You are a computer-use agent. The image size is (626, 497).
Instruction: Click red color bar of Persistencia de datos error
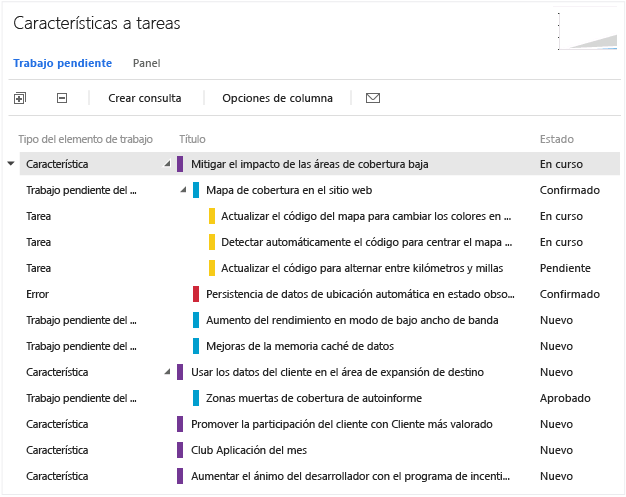coord(196,294)
